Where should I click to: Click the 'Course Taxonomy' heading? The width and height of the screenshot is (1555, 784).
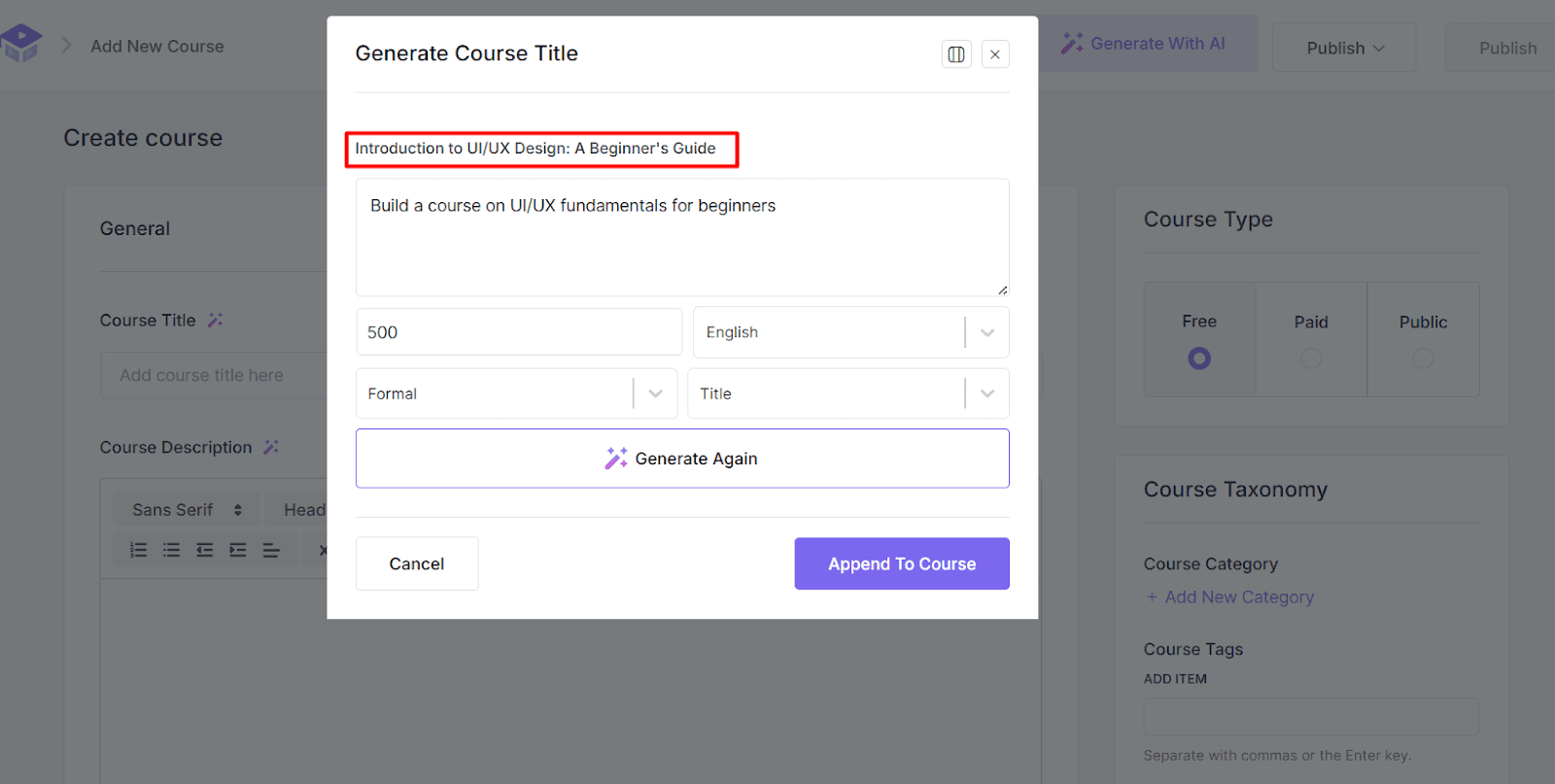1235,490
